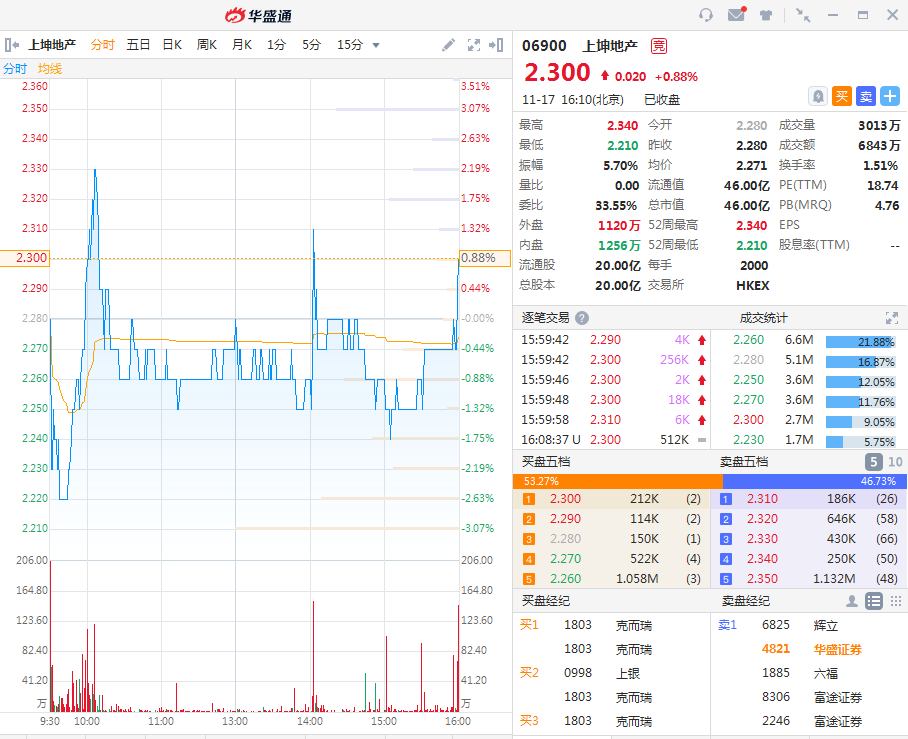Click the 华盛证券 broker entry
908x739 pixels.
[x=837, y=649]
